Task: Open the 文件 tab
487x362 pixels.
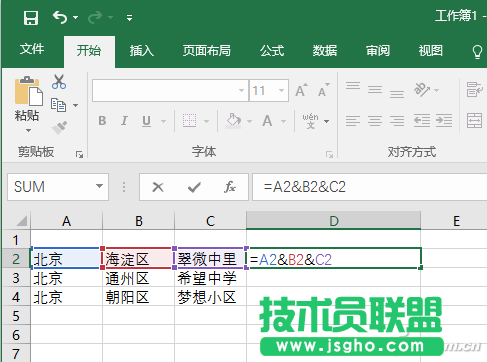Action: (32, 49)
